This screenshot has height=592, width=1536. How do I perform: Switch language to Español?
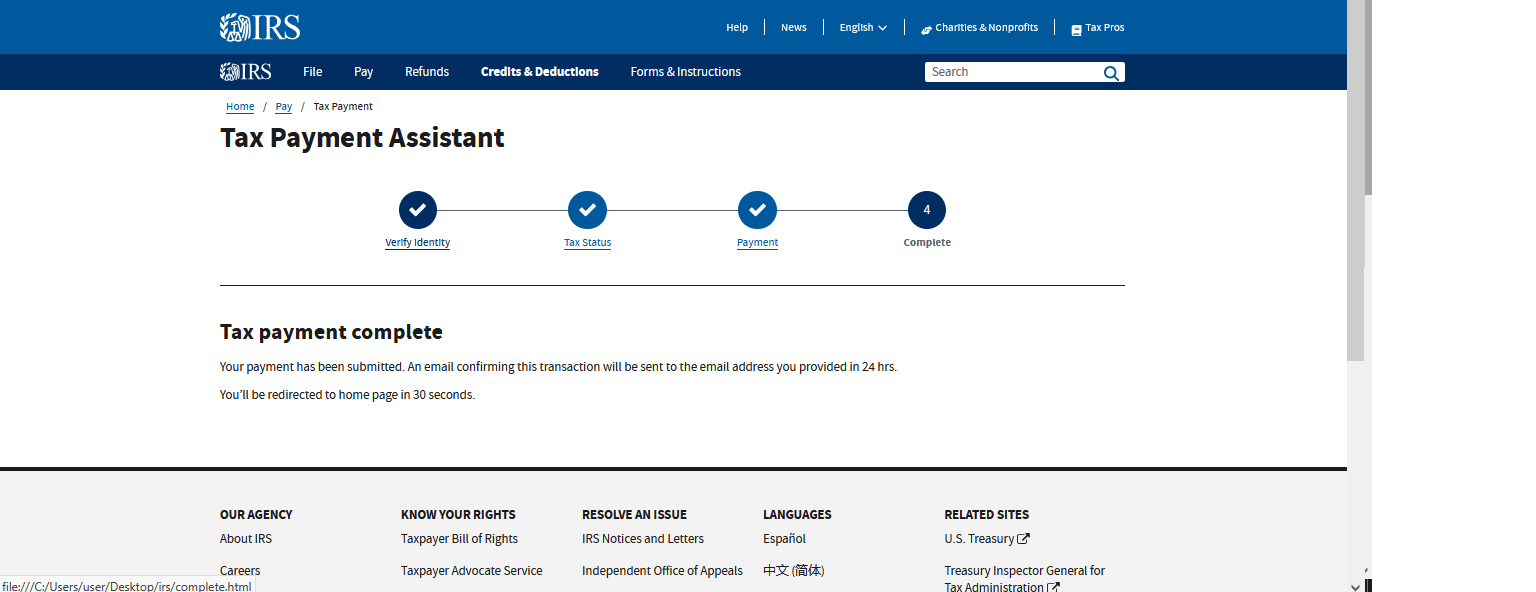tap(784, 539)
